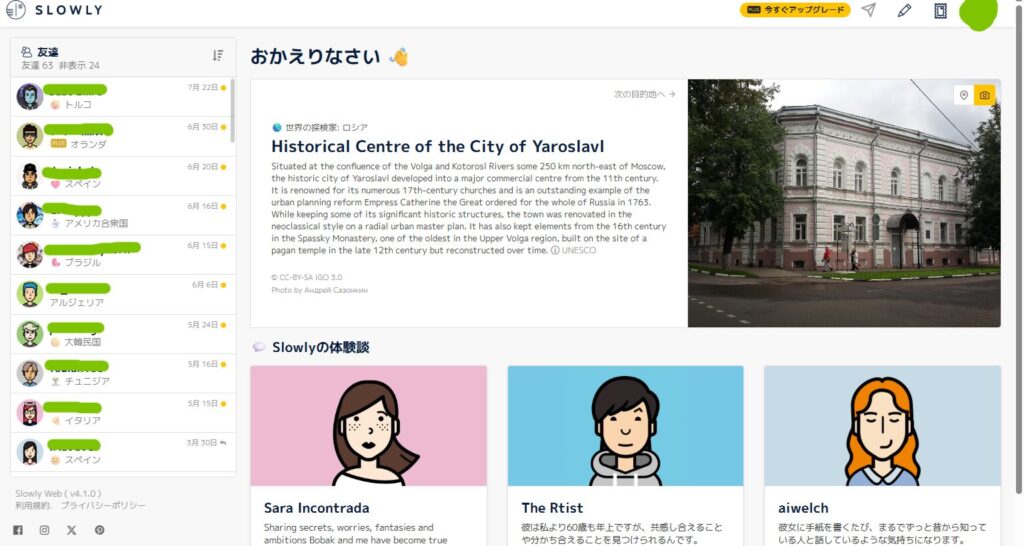
Task: Open Slowly's X profile icon
Action: click(x=72, y=530)
